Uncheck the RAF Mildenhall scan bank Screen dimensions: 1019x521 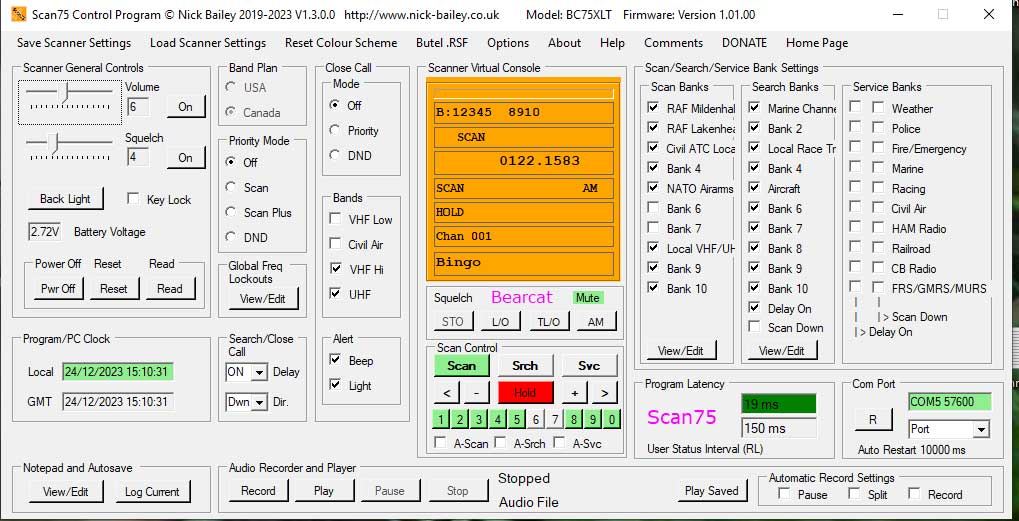[x=653, y=108]
